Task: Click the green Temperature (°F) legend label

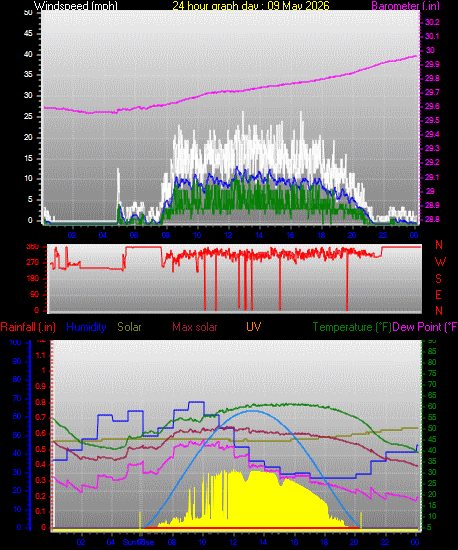Action: 352,327
